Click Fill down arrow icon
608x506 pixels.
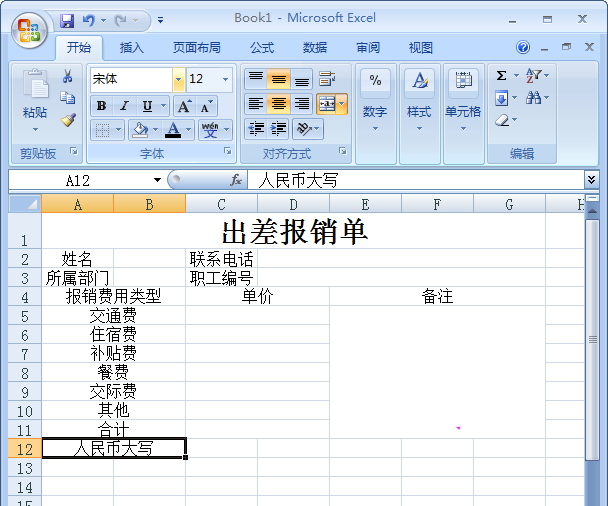501,98
